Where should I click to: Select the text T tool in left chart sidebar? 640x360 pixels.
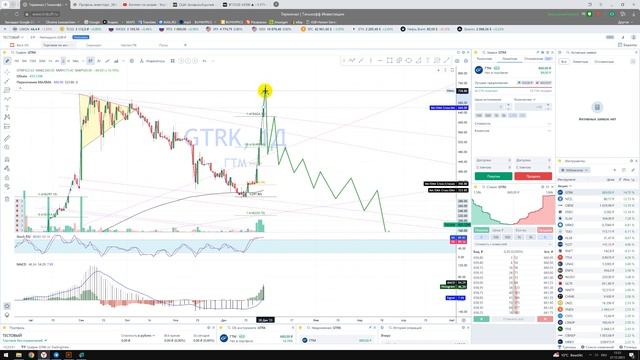pos(7,108)
